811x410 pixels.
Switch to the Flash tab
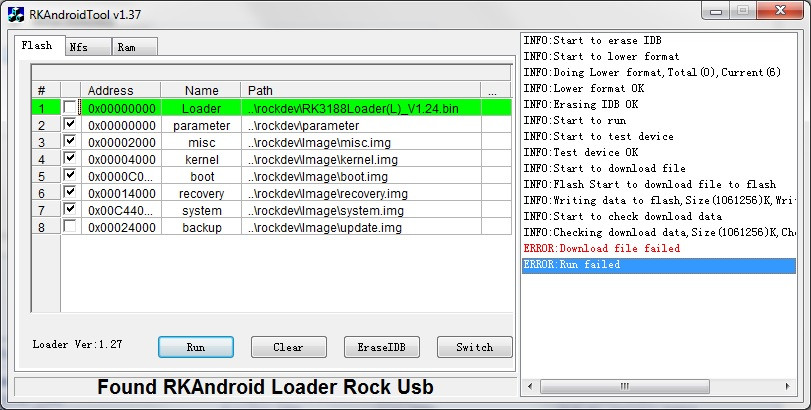39,45
